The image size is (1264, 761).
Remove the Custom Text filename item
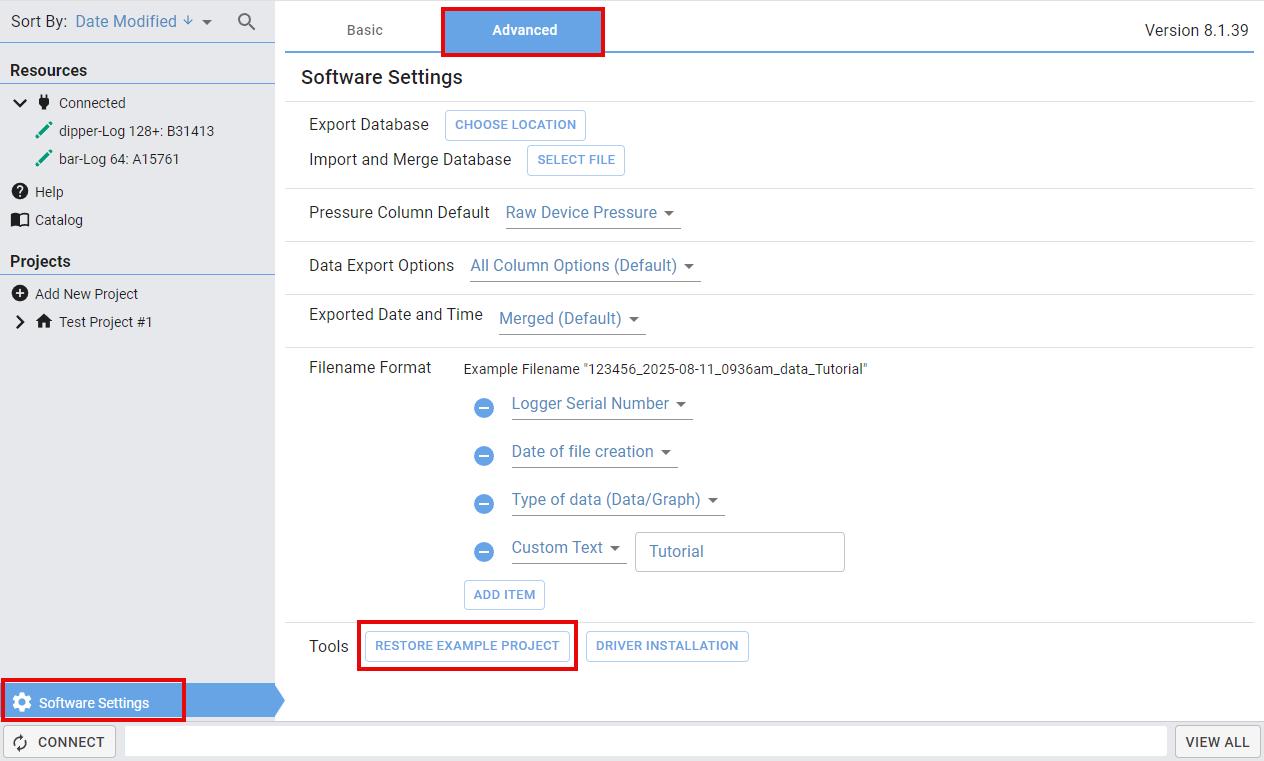(x=484, y=551)
